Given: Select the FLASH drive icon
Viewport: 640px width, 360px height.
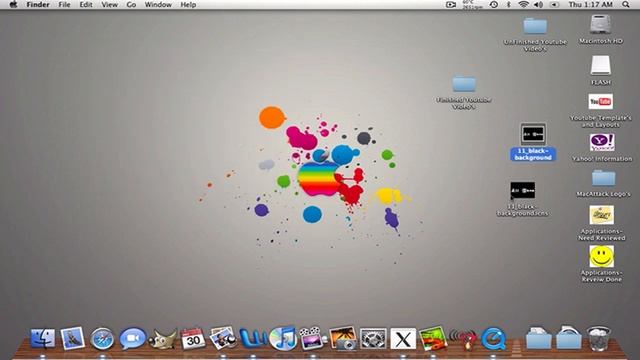Looking at the screenshot, I should 601,66.
